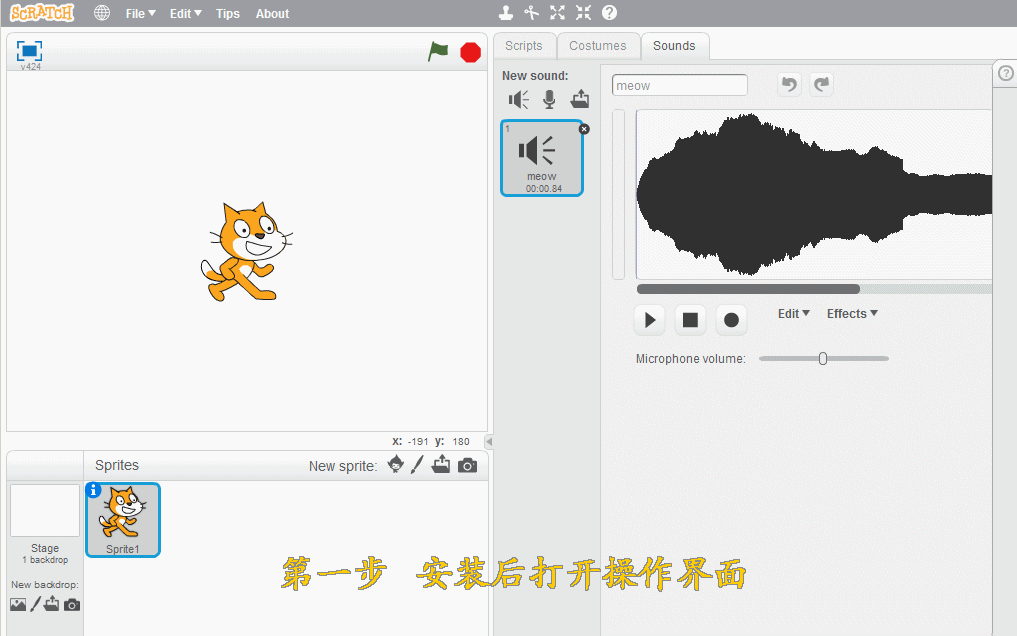The image size is (1017, 636).
Task: Open the Effects dropdown
Action: click(x=852, y=314)
